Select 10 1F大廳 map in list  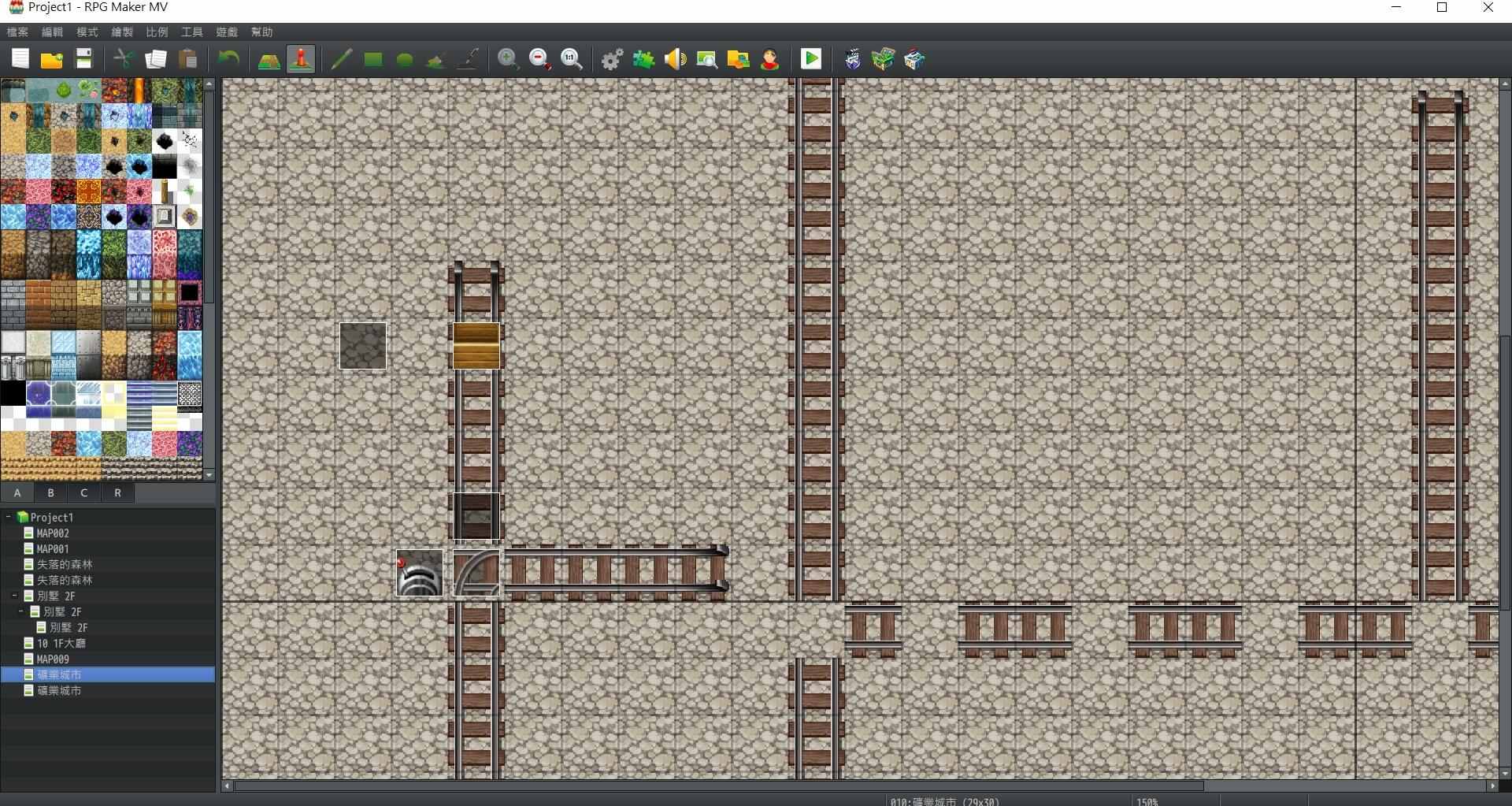tap(61, 643)
